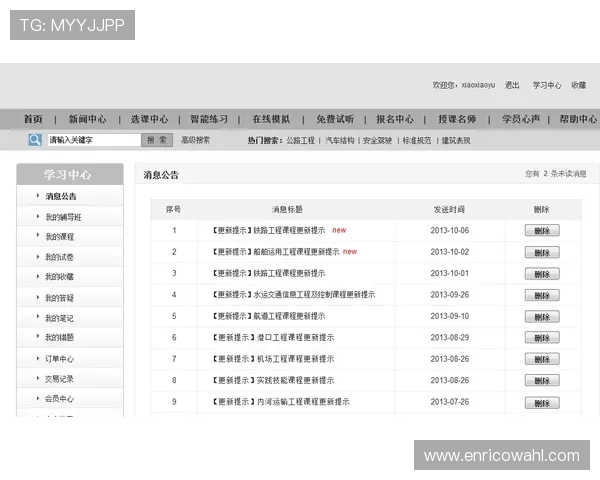Go to 首页 in navigation bar
600x480 pixels.
[33, 119]
